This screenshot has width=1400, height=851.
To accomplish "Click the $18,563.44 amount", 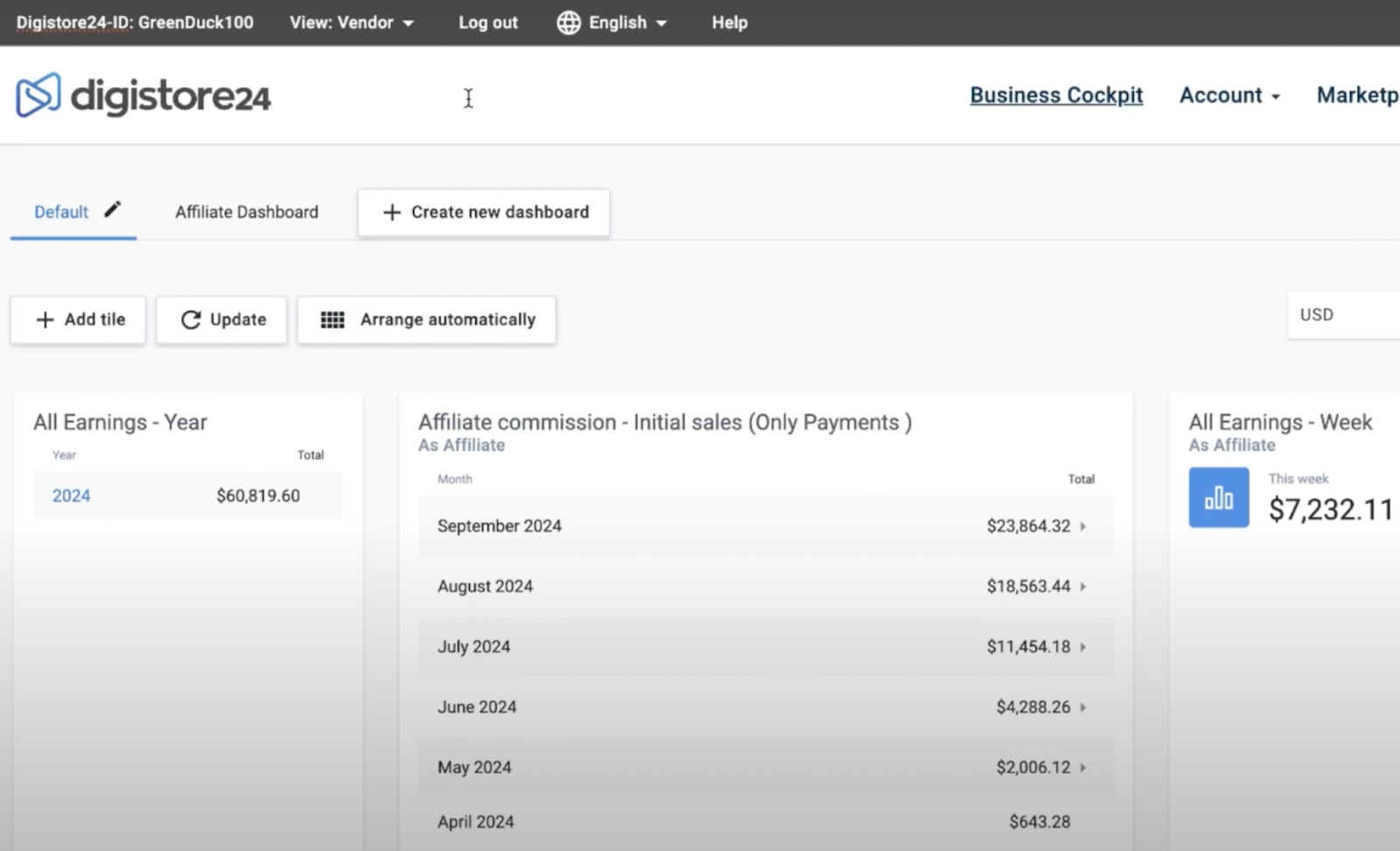I will coord(1029,587).
